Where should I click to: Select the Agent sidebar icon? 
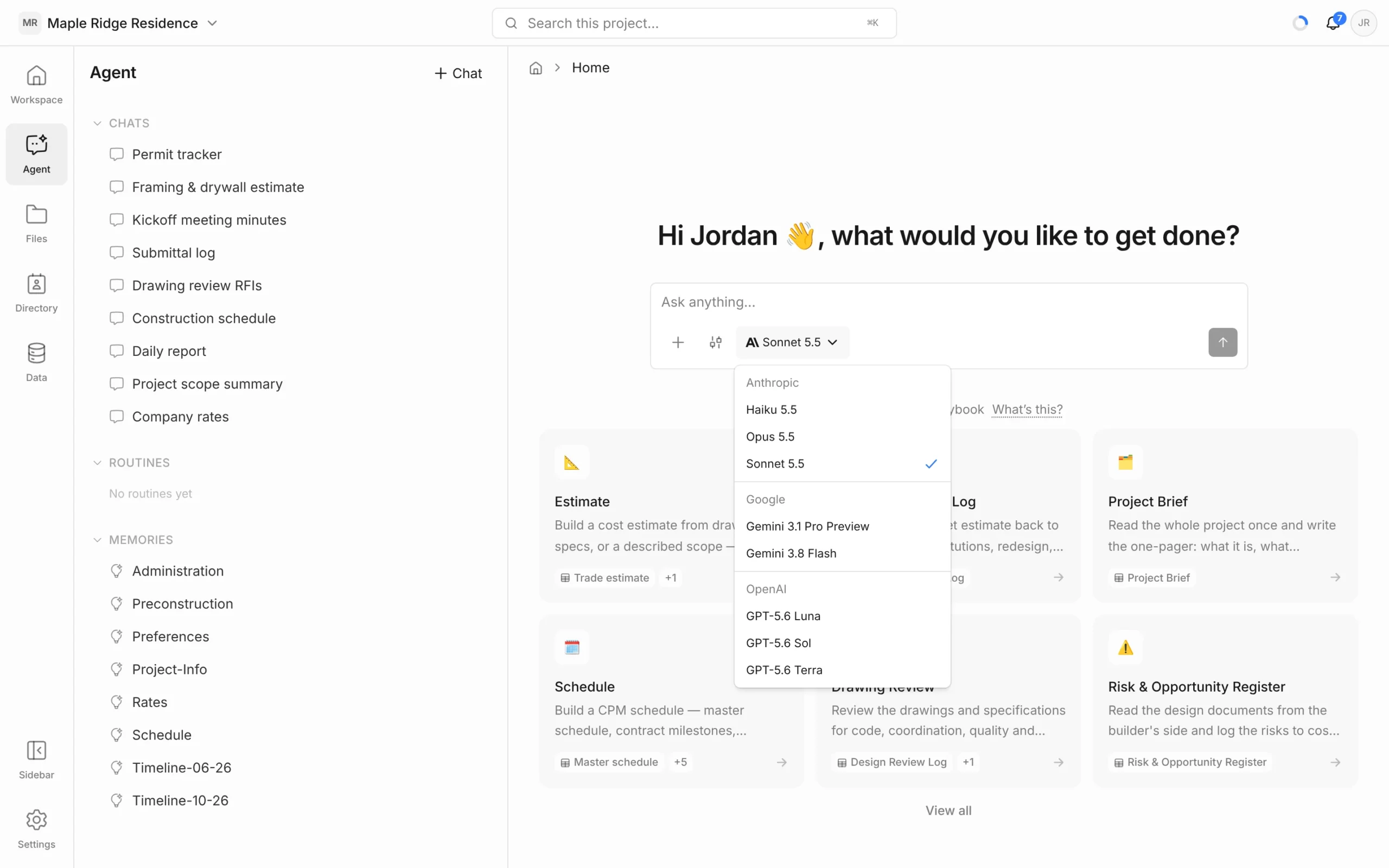pos(36,154)
